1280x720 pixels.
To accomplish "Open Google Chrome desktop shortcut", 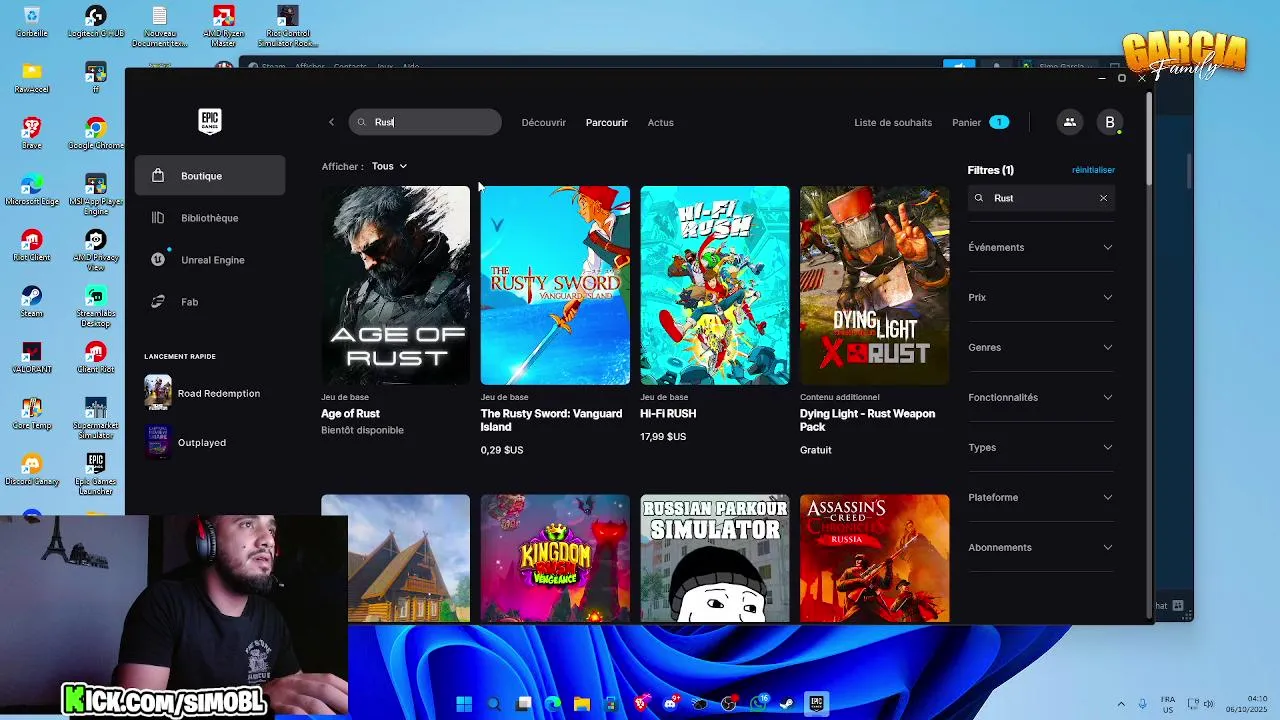I will pos(96,133).
